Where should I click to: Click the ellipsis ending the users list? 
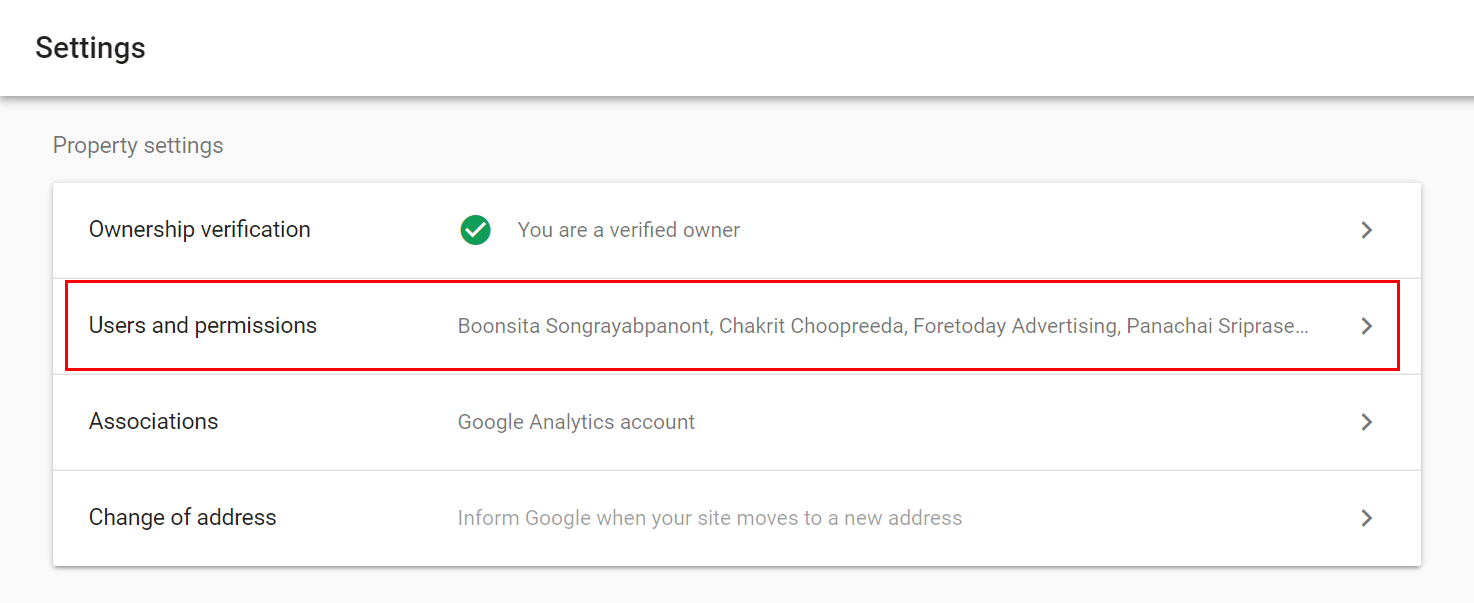pos(1302,328)
